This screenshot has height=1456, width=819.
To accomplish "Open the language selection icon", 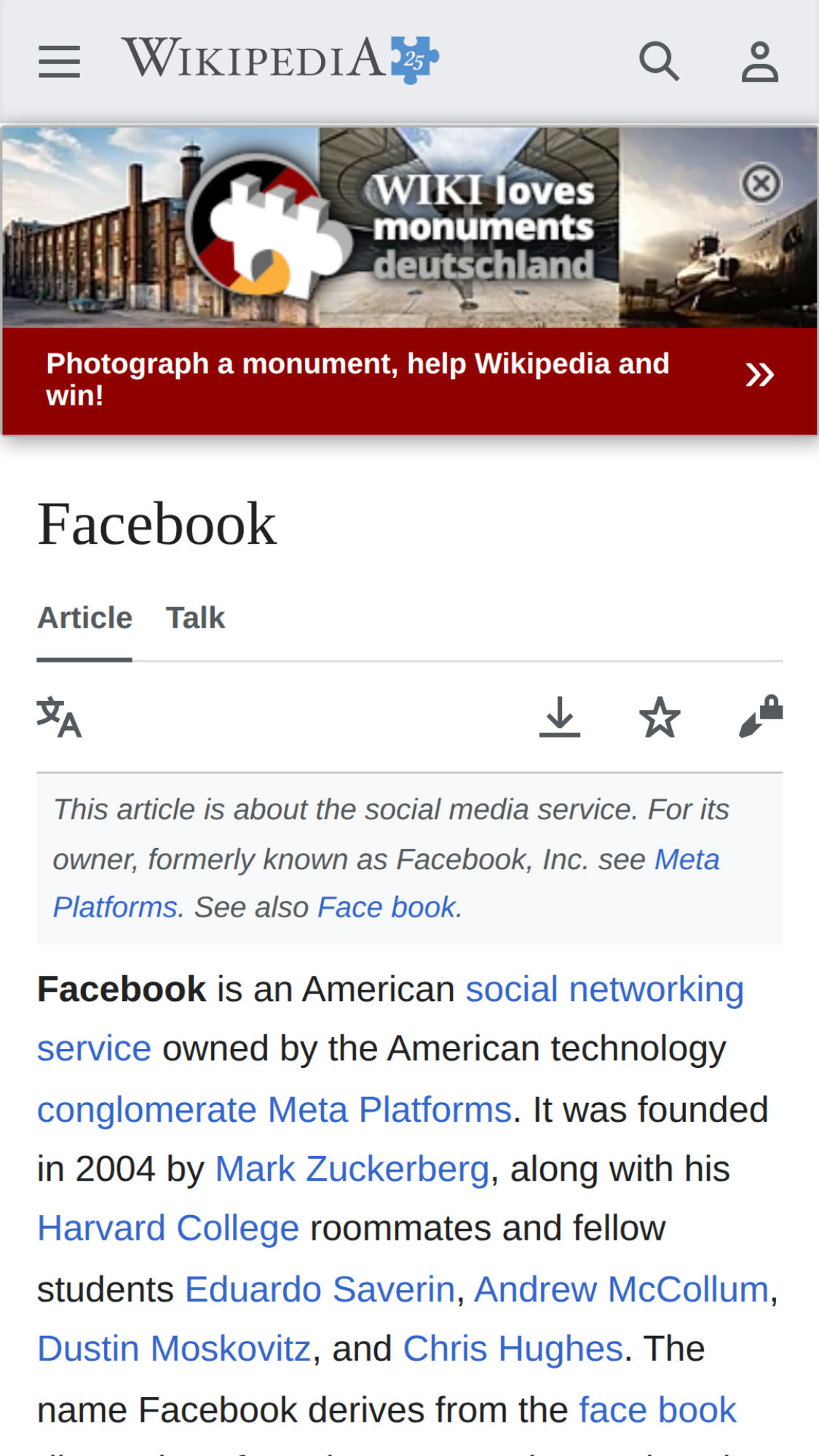I will tap(59, 717).
